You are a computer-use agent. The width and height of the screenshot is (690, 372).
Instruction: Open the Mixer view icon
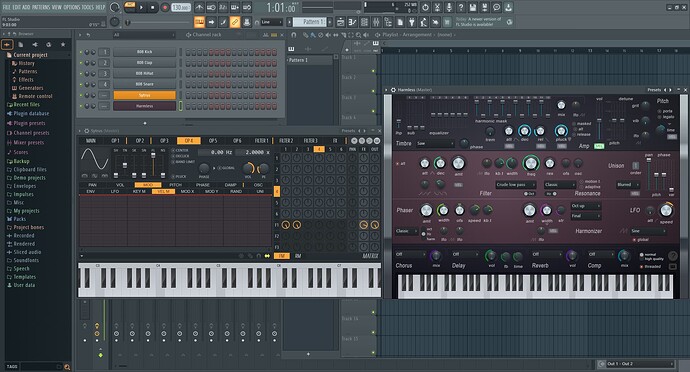[x=376, y=22]
